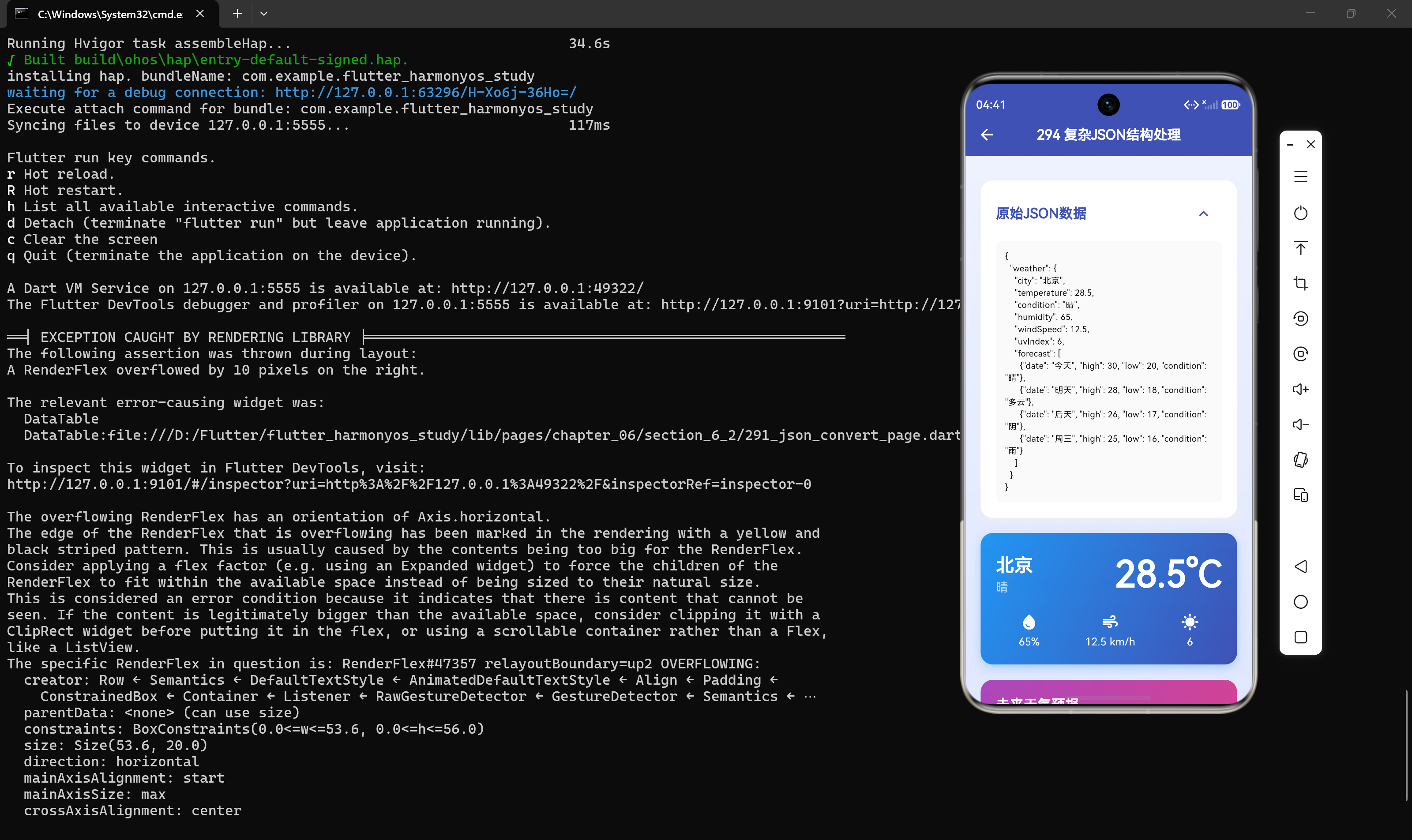
Task: Minimize the terminal window
Action: click(1310, 14)
